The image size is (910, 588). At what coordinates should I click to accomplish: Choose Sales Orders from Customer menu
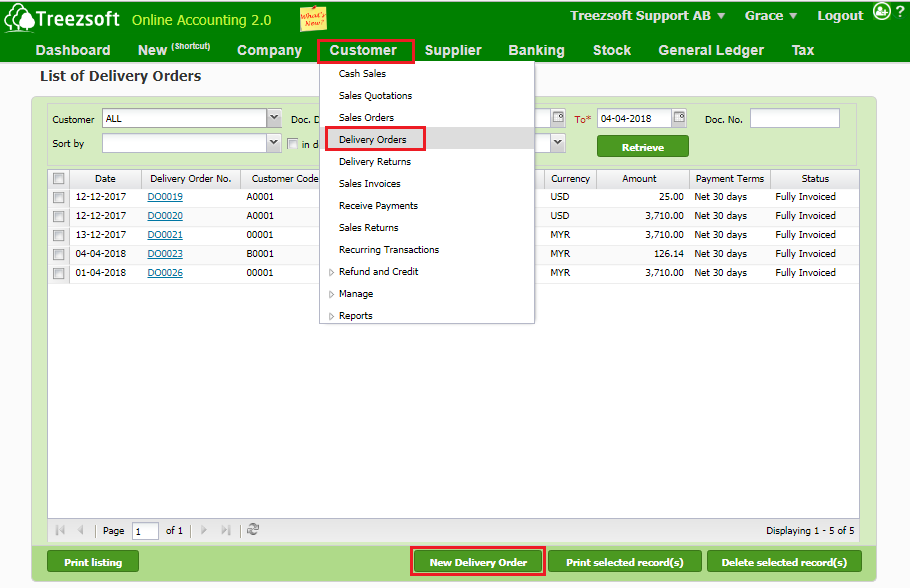point(366,118)
